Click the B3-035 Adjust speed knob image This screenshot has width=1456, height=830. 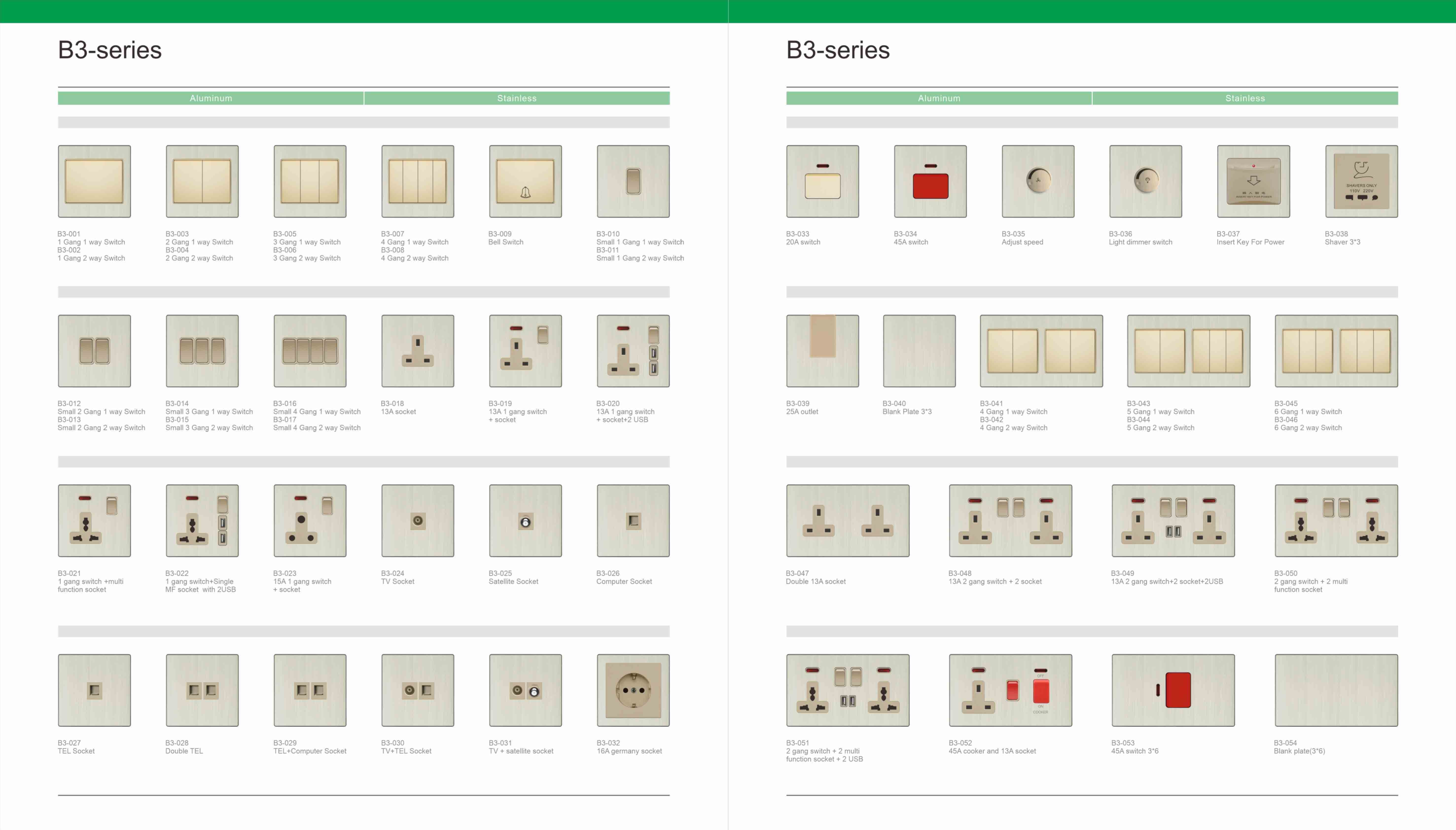coord(1038,181)
